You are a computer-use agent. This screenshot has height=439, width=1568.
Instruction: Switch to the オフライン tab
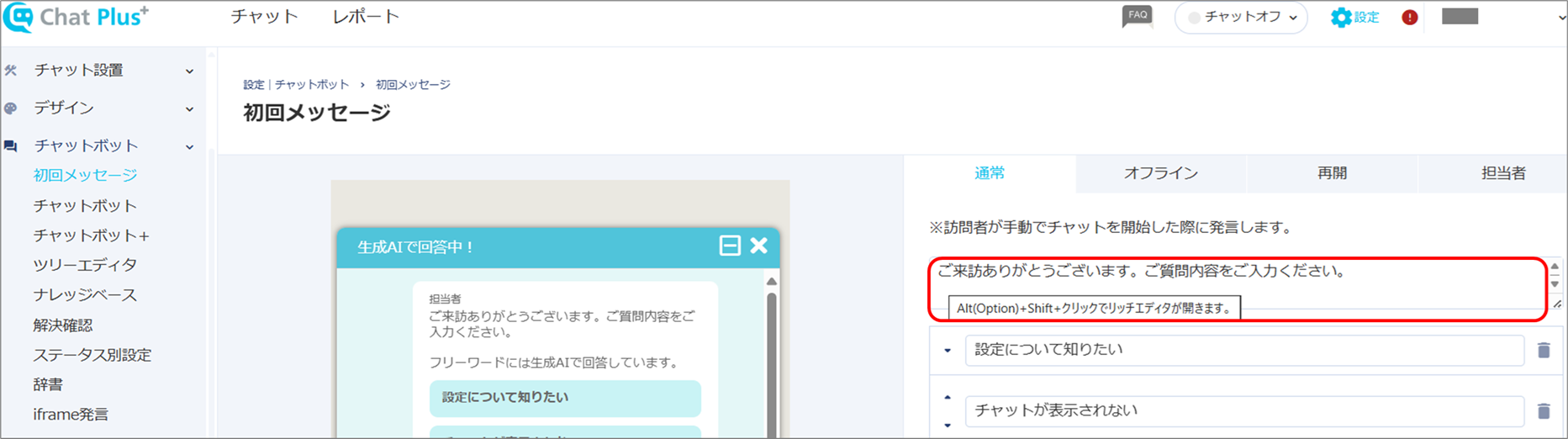[1161, 173]
